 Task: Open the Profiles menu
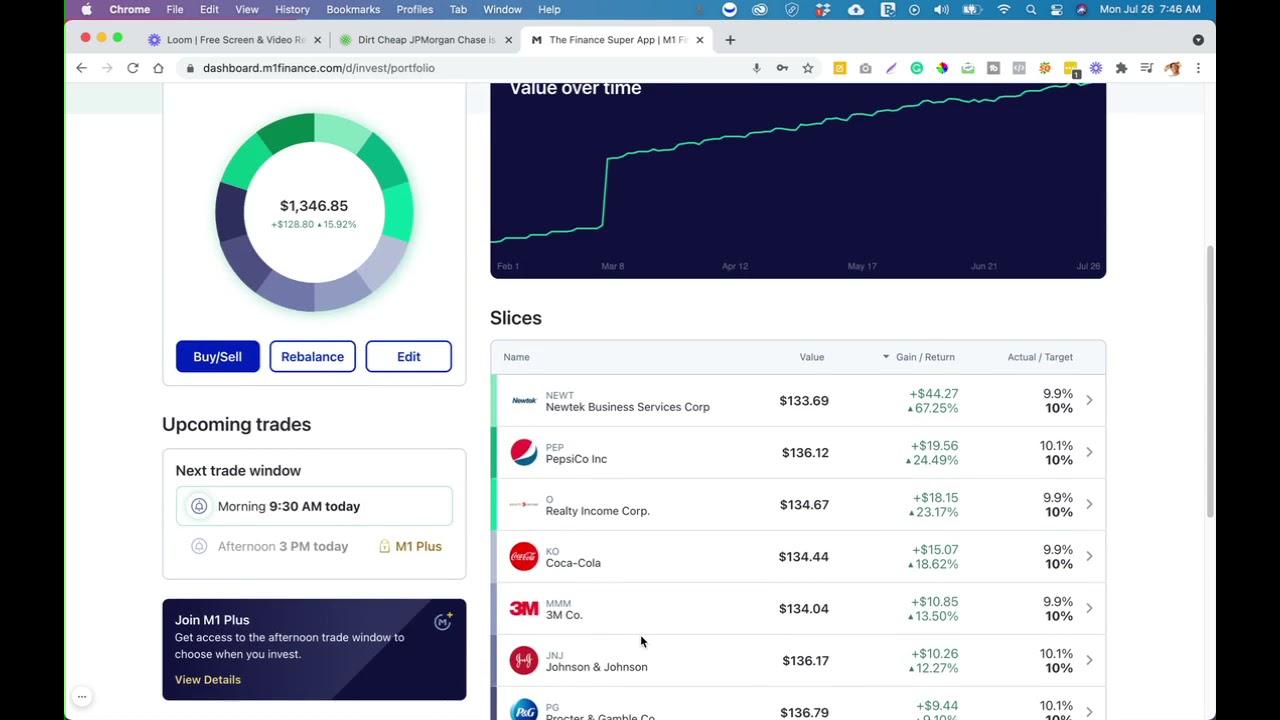tap(414, 9)
